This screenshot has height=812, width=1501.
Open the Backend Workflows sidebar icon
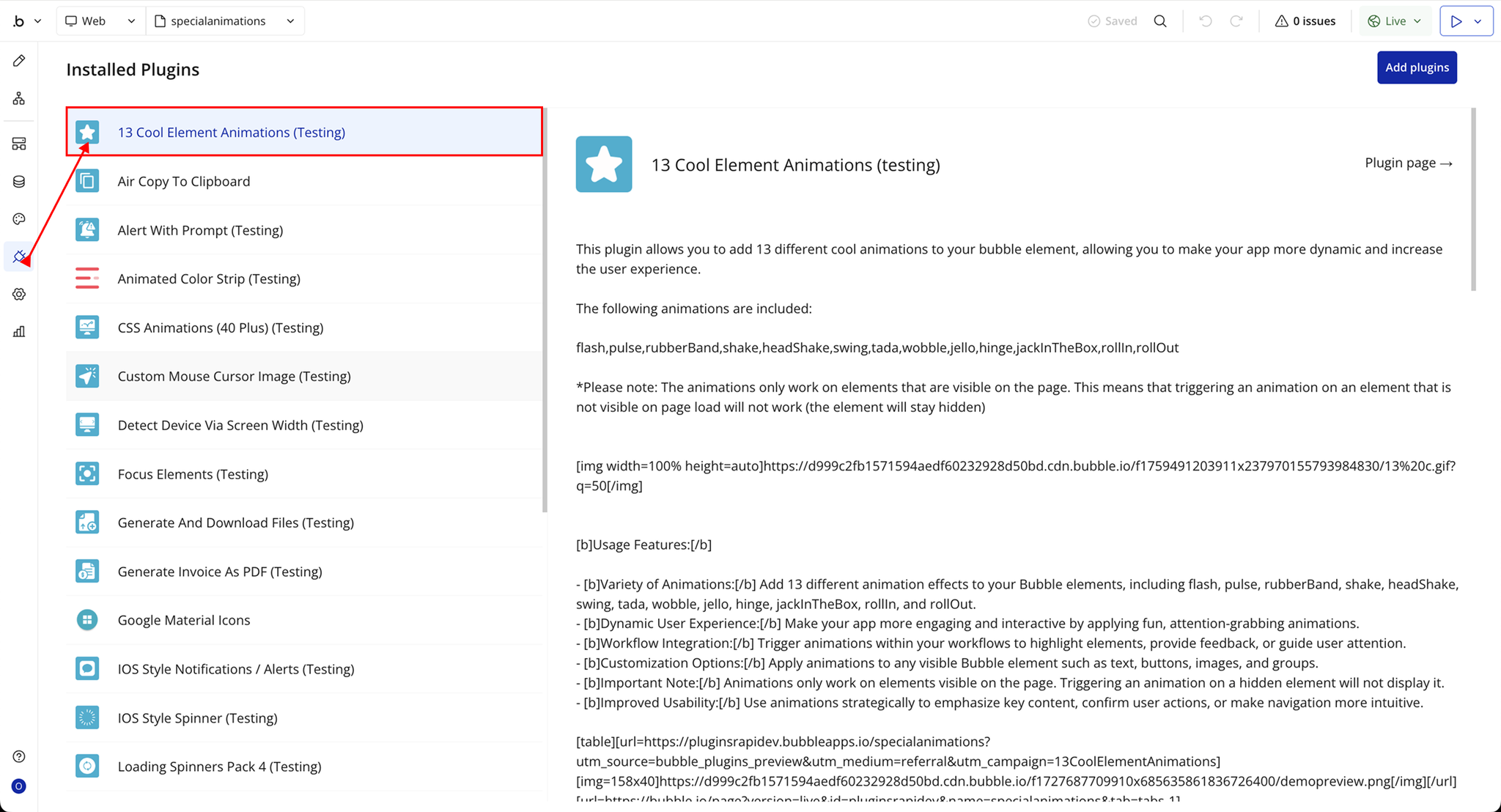point(19,144)
